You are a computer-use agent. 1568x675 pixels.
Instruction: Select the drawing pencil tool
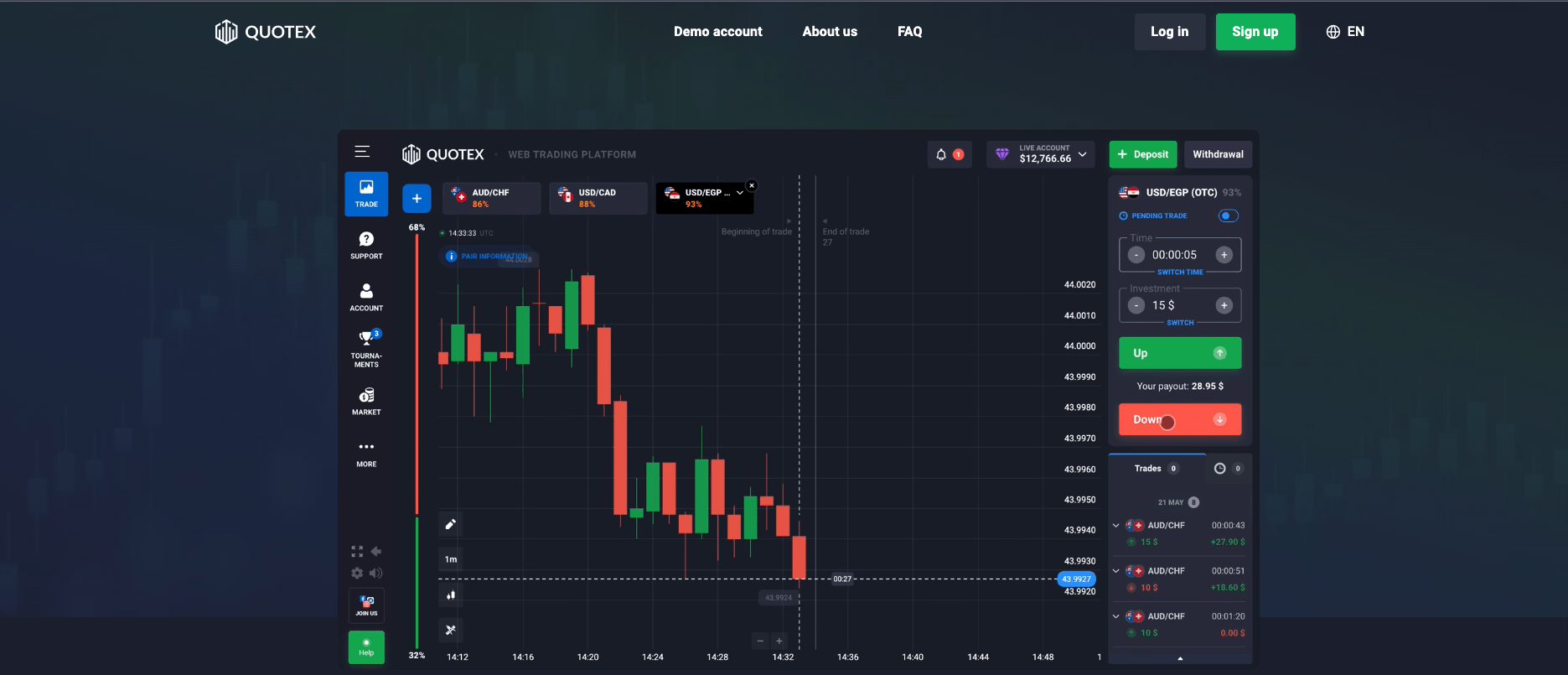(451, 524)
